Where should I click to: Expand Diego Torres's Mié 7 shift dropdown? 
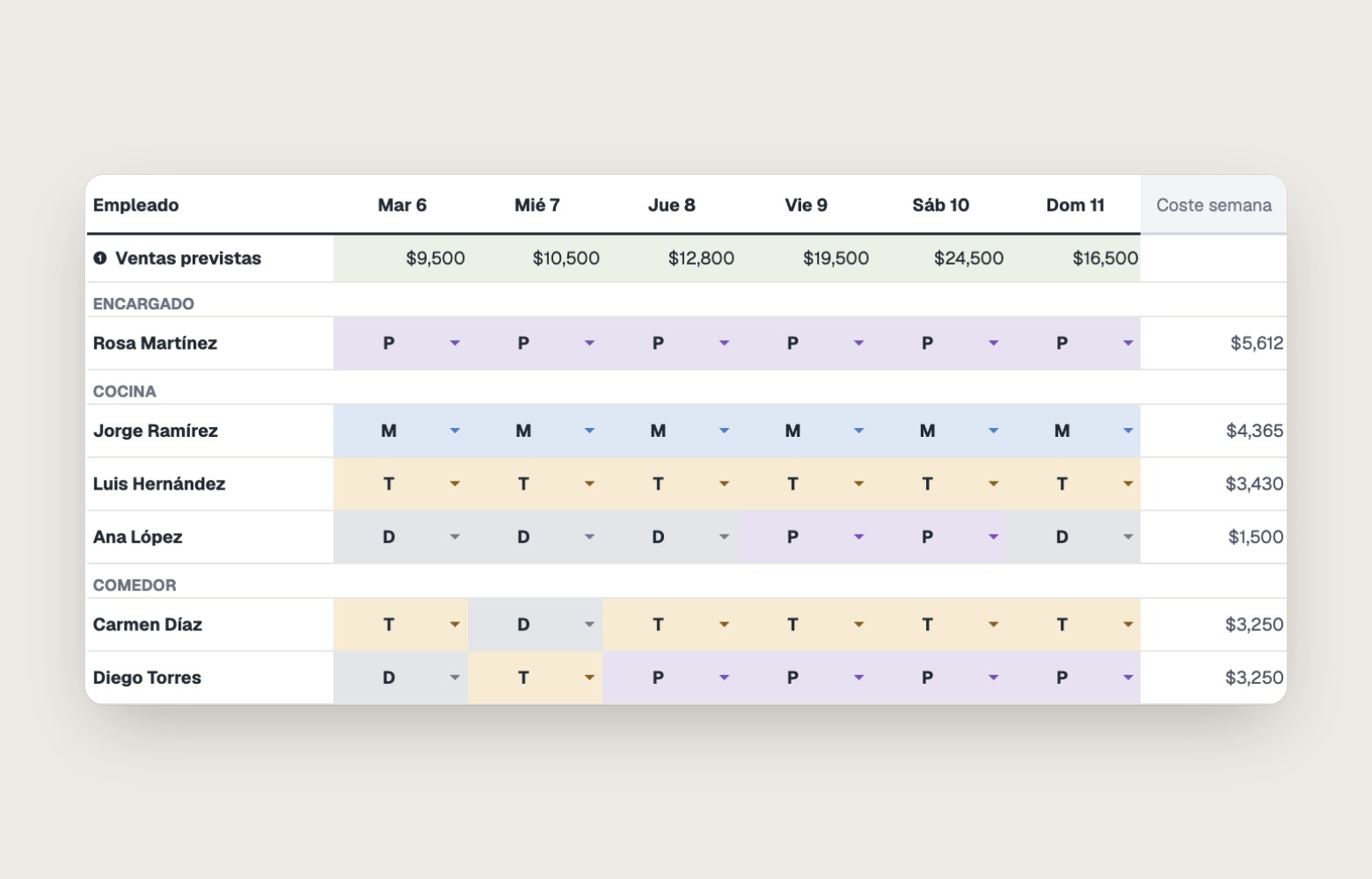pyautogui.click(x=589, y=678)
